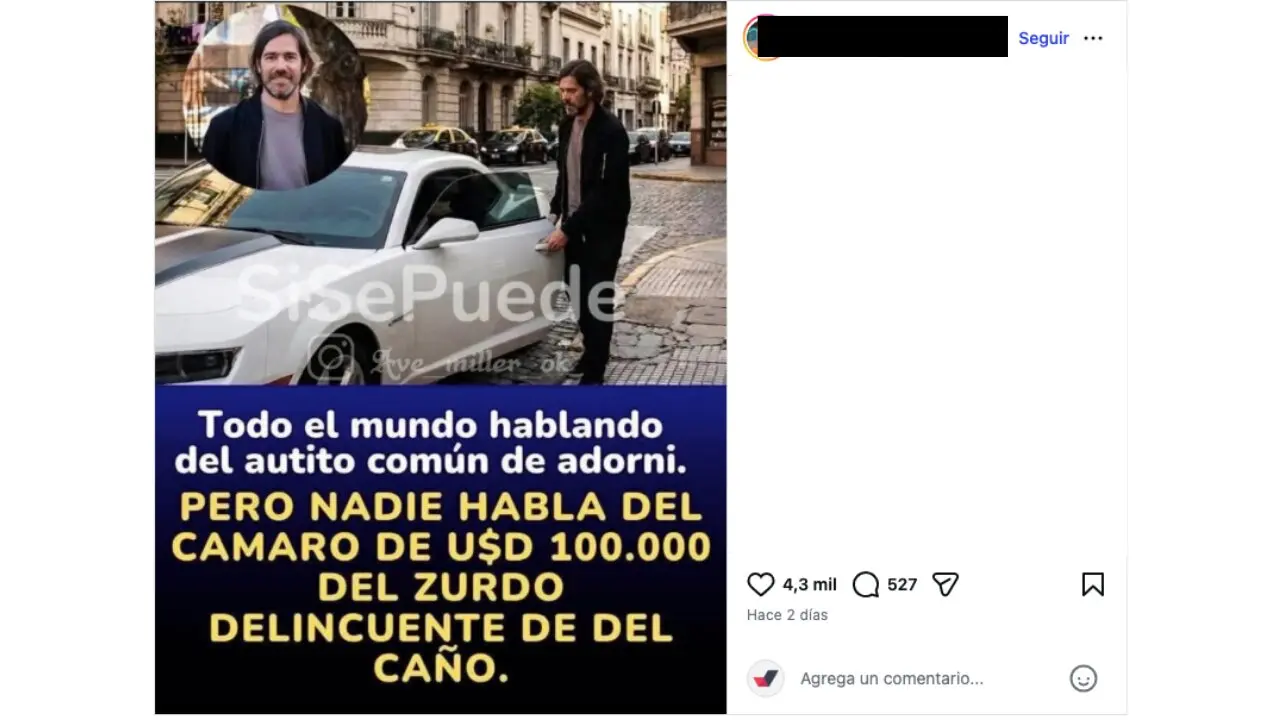View the 4,3 mil likes list

pyautogui.click(x=809, y=585)
